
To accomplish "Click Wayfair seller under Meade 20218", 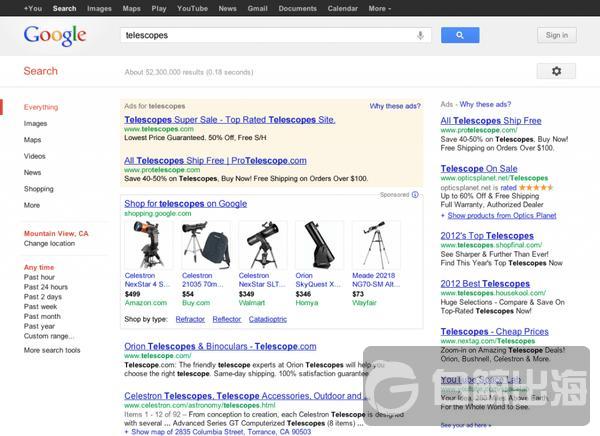I will [x=364, y=303].
